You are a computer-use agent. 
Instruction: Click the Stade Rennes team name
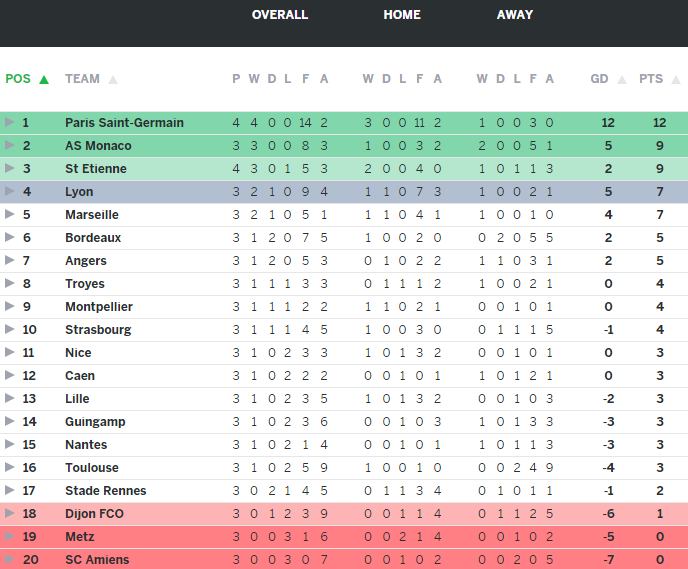coord(105,491)
